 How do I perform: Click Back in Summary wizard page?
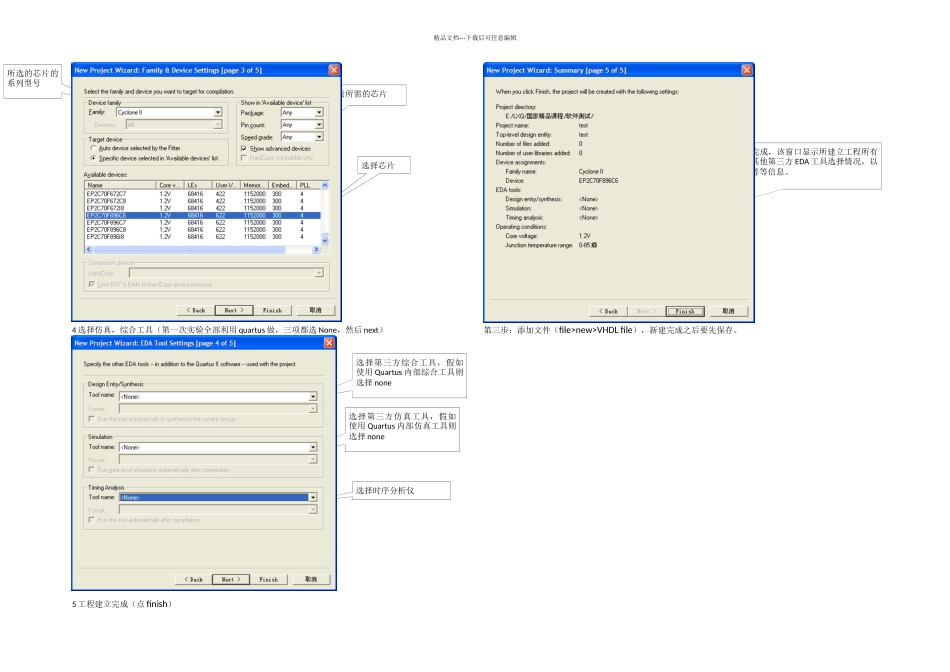tap(608, 311)
